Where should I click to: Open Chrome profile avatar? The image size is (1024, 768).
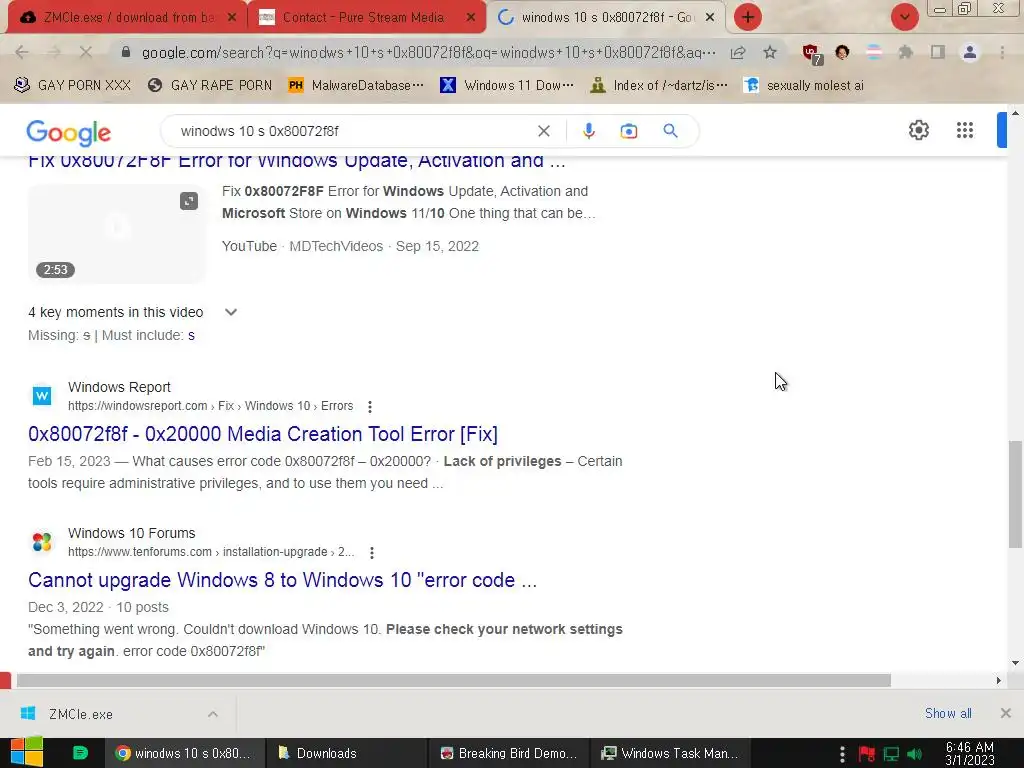pyautogui.click(x=970, y=52)
